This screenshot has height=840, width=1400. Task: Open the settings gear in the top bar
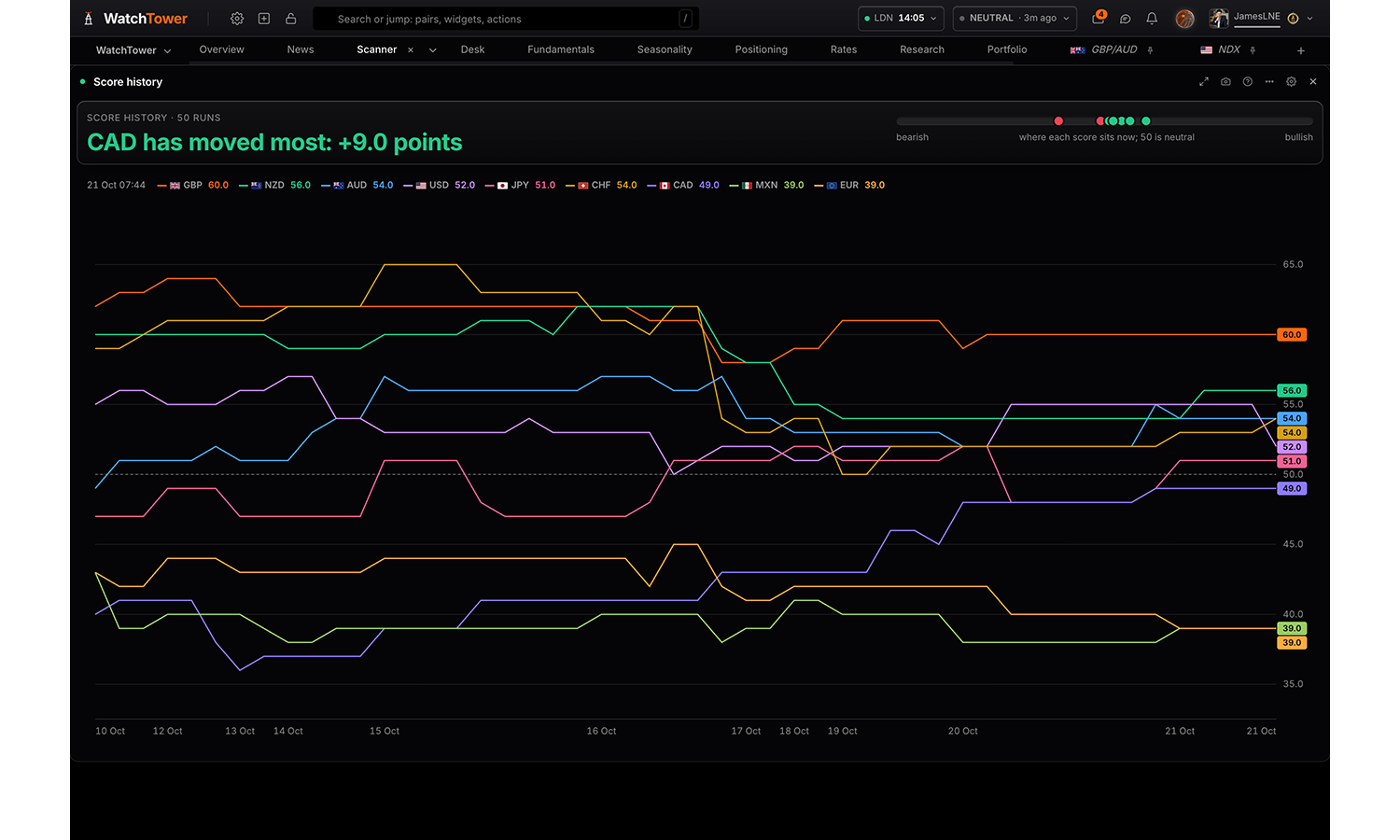[x=237, y=19]
